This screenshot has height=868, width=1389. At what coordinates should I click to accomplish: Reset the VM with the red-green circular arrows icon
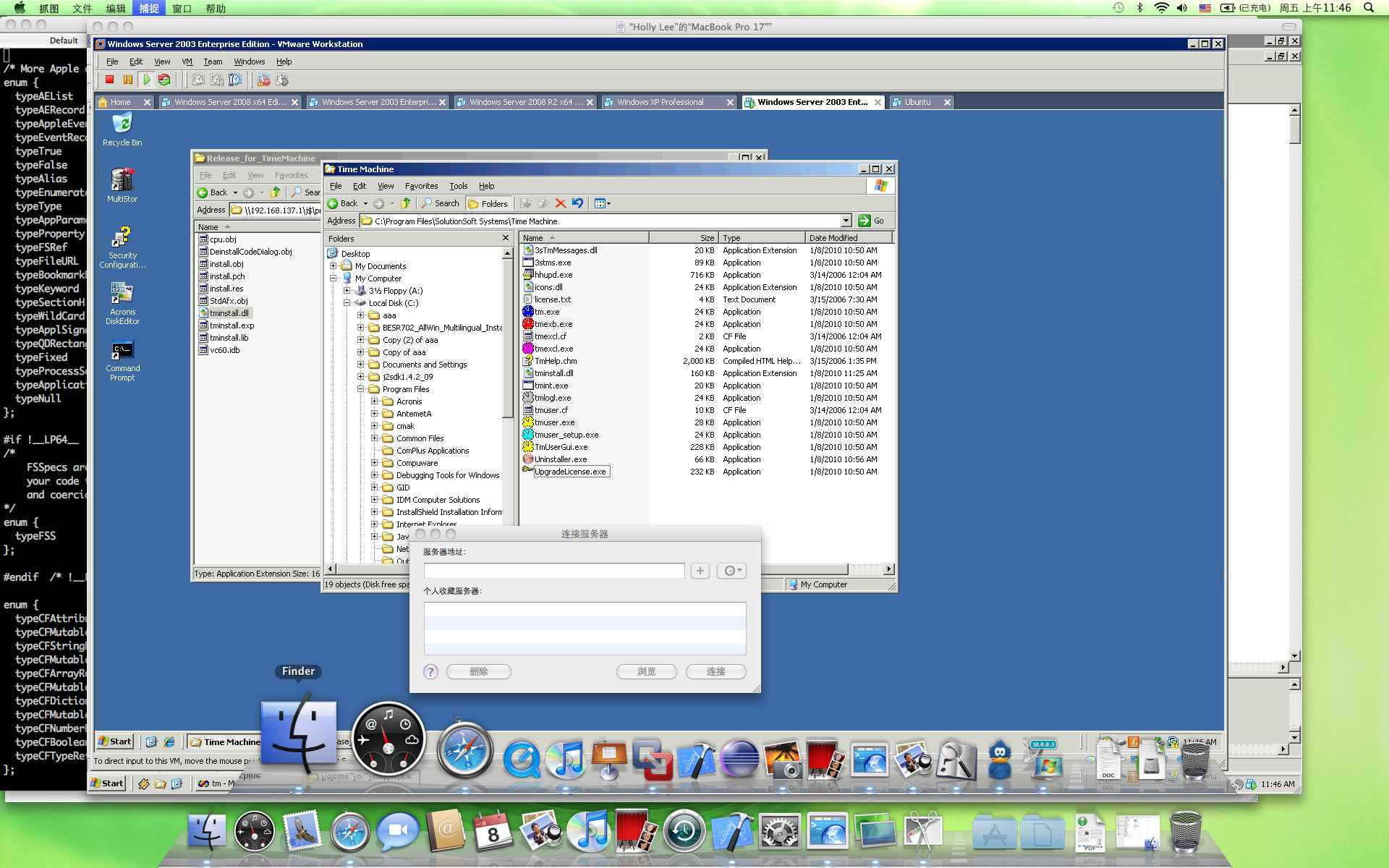[x=165, y=80]
